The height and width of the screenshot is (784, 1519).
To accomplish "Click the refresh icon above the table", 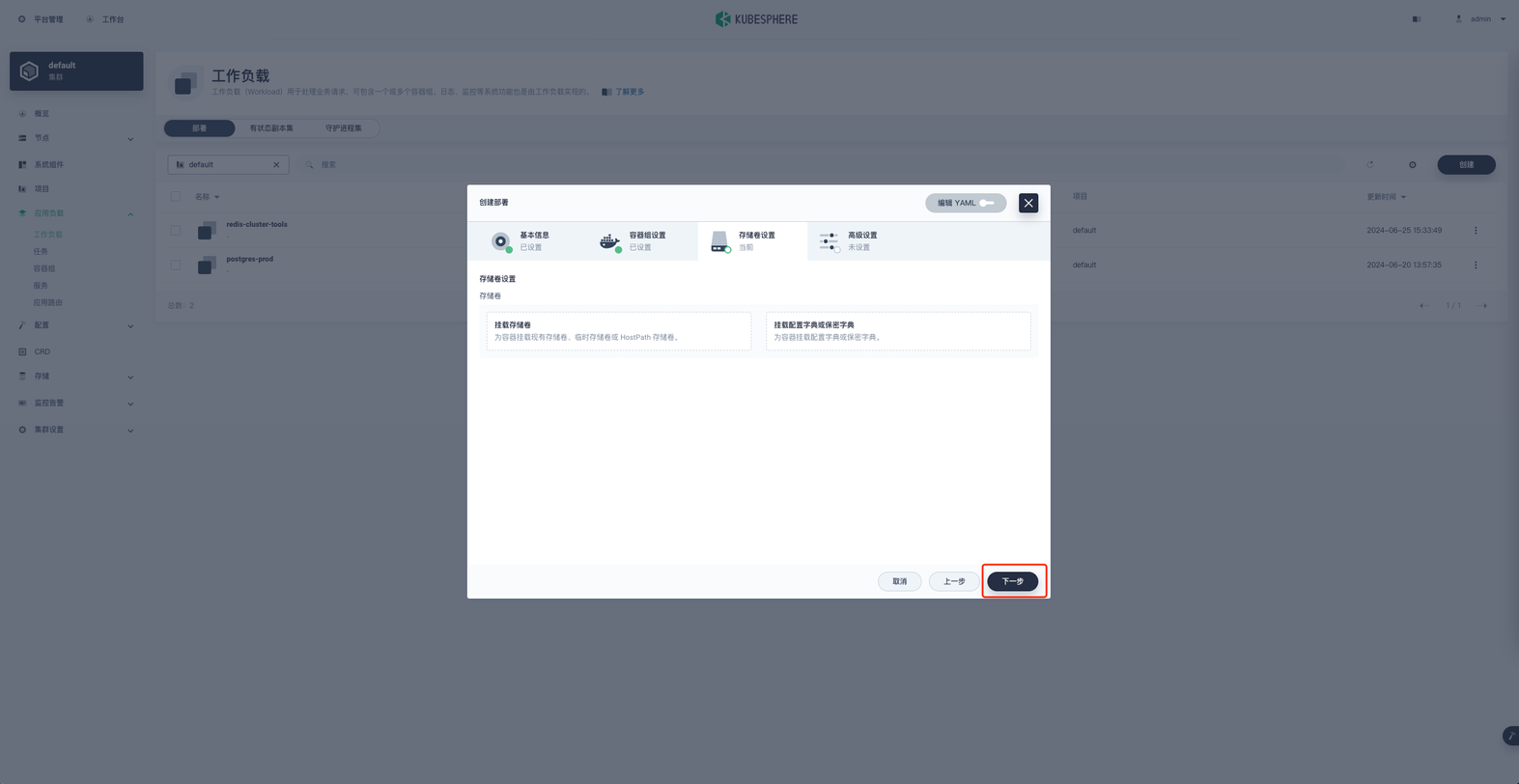I will coord(1370,165).
